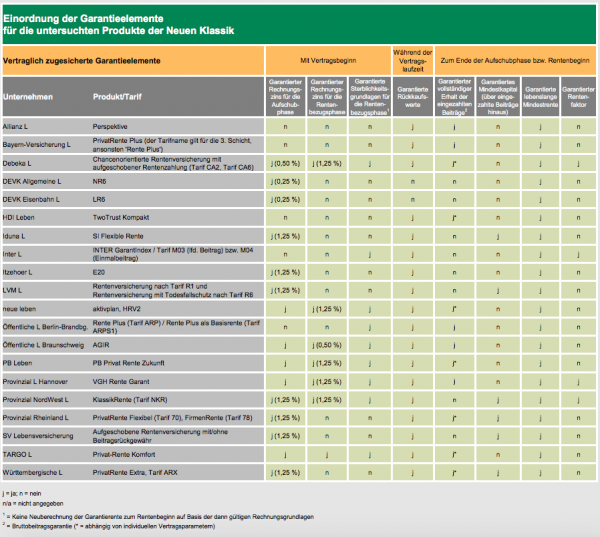The image size is (600, 537).
Task: Select 'Württembergische L' company cell
Action: 33,473
